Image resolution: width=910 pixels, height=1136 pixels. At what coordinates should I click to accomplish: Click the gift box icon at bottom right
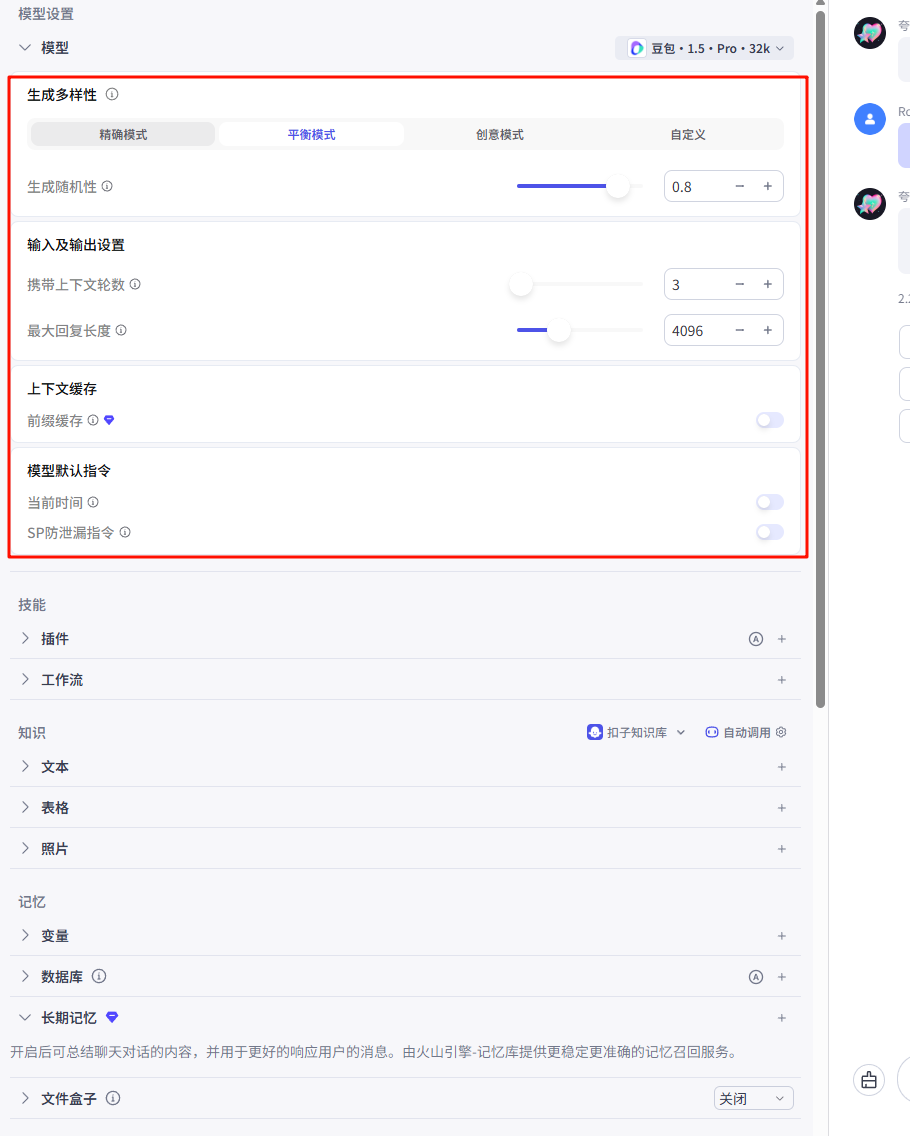(868, 1080)
